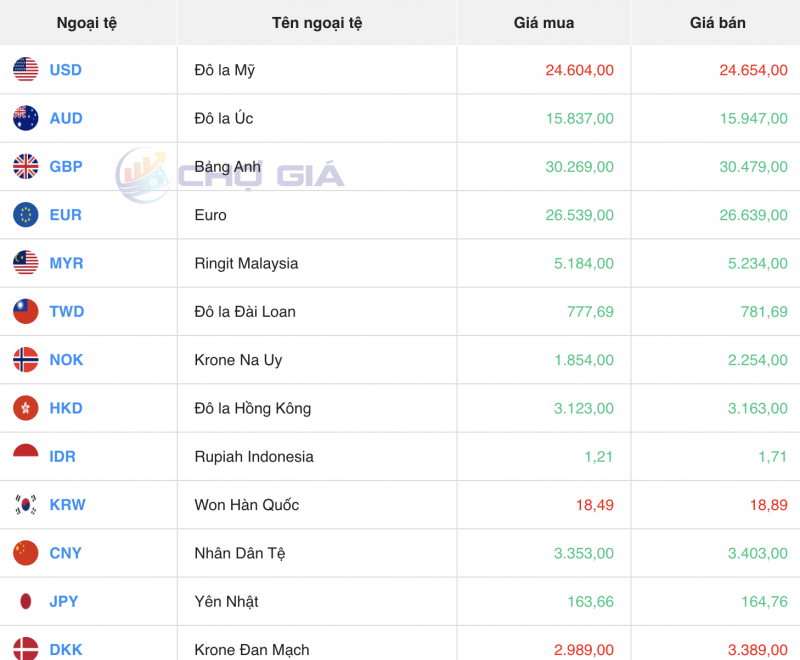Click the Malaysia flag icon
The width and height of the screenshot is (800, 660).
pos(26,263)
